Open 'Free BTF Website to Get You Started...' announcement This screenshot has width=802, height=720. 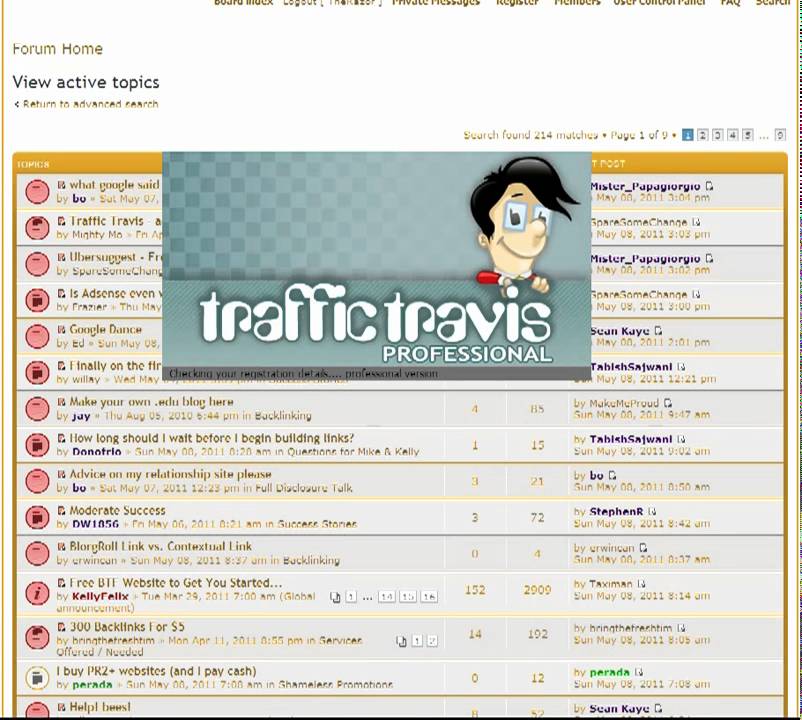point(175,583)
